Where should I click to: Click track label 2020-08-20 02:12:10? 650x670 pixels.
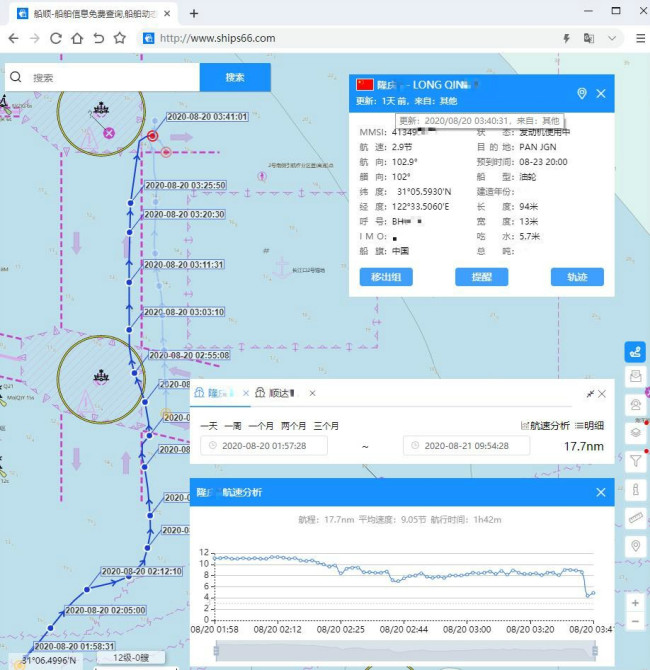point(142,571)
